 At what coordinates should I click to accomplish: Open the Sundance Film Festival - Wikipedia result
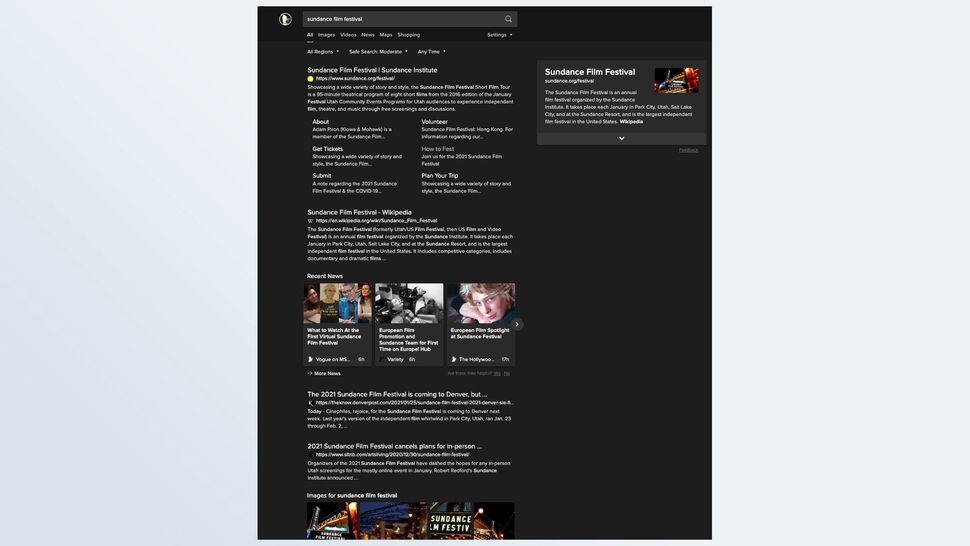(359, 212)
